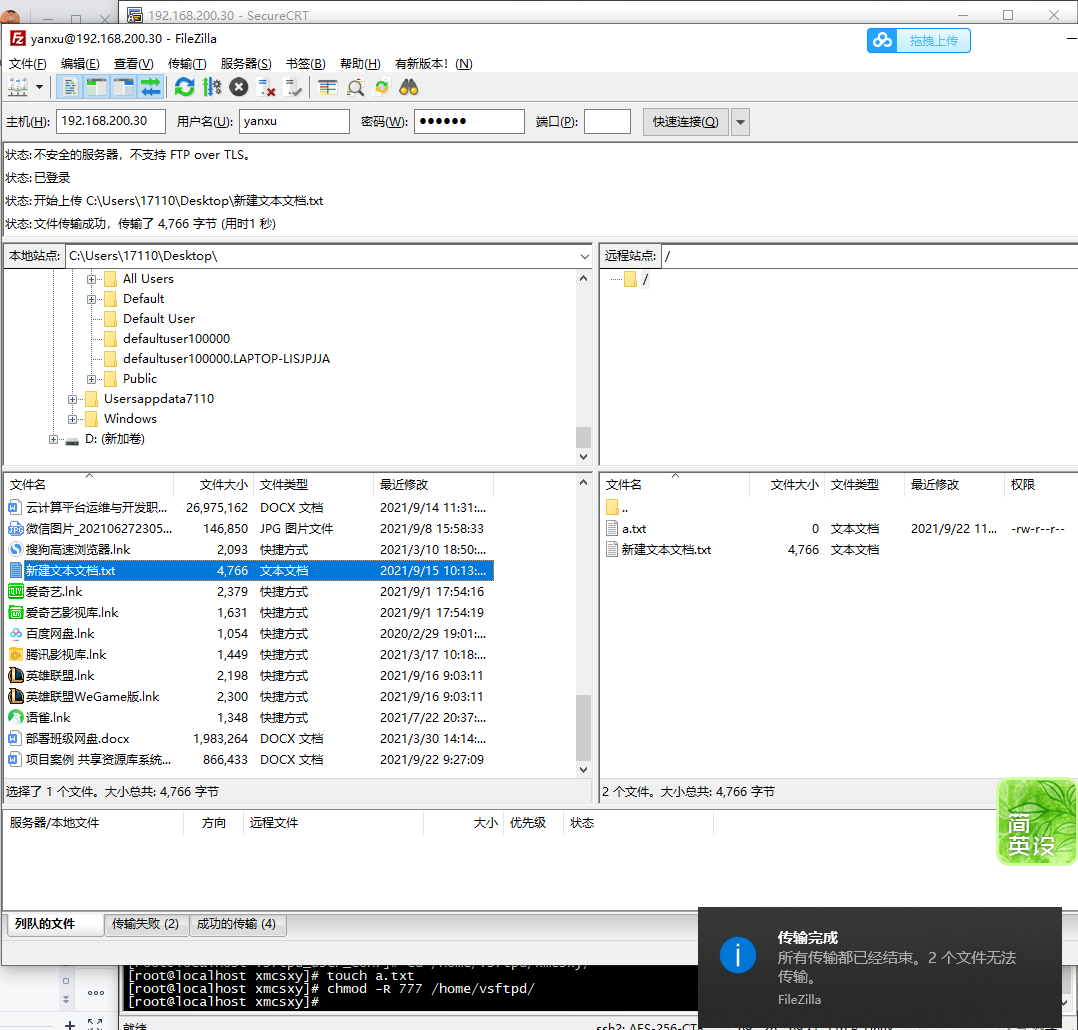Toggle the transfer queue display

151,87
